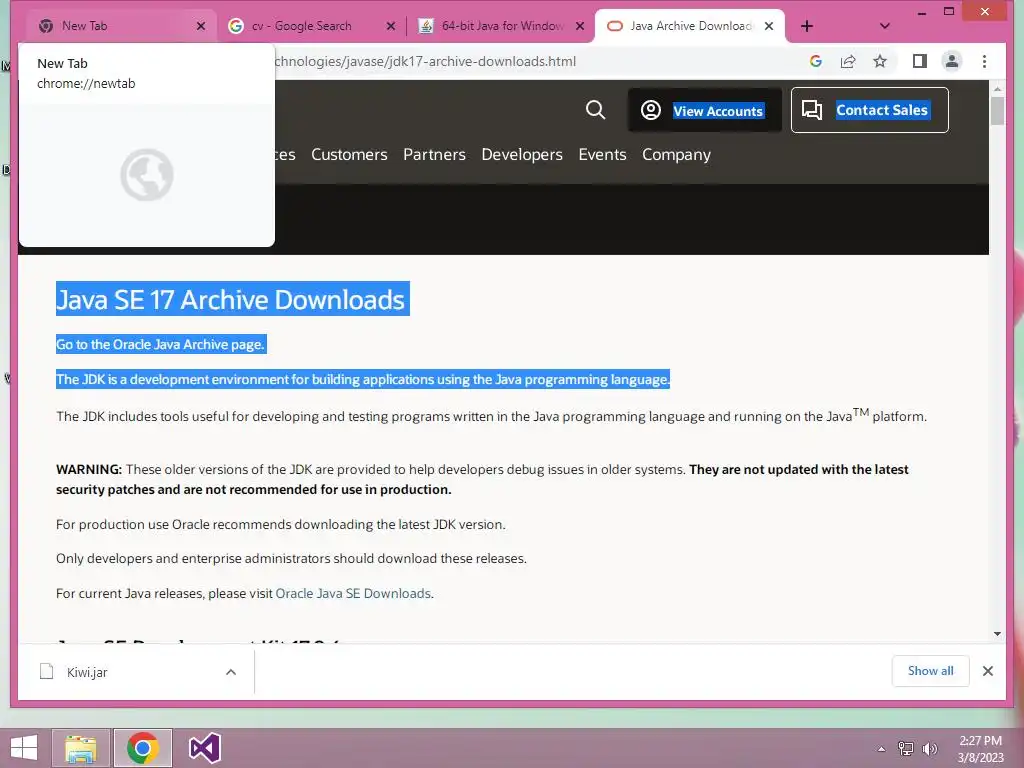Click the address bar URL text
The height and width of the screenshot is (768, 1024).
click(425, 61)
